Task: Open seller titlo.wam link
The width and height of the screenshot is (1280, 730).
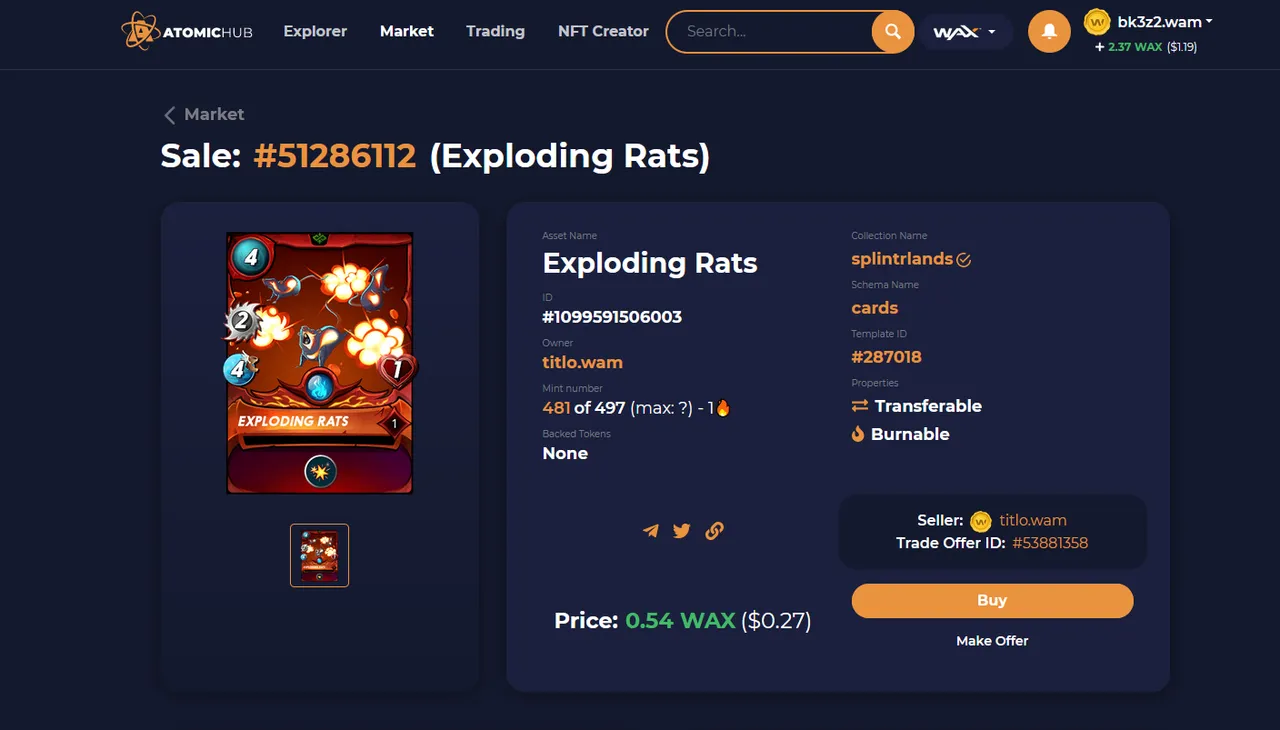Action: pos(1033,521)
